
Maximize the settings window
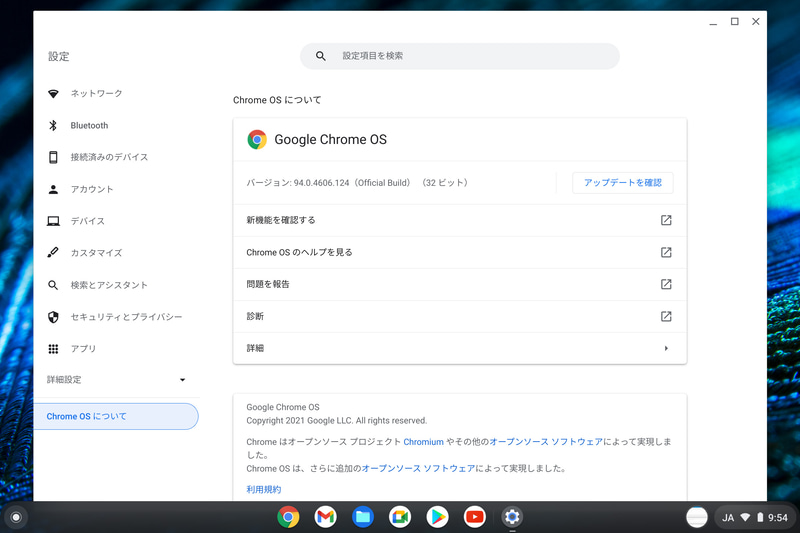(735, 21)
